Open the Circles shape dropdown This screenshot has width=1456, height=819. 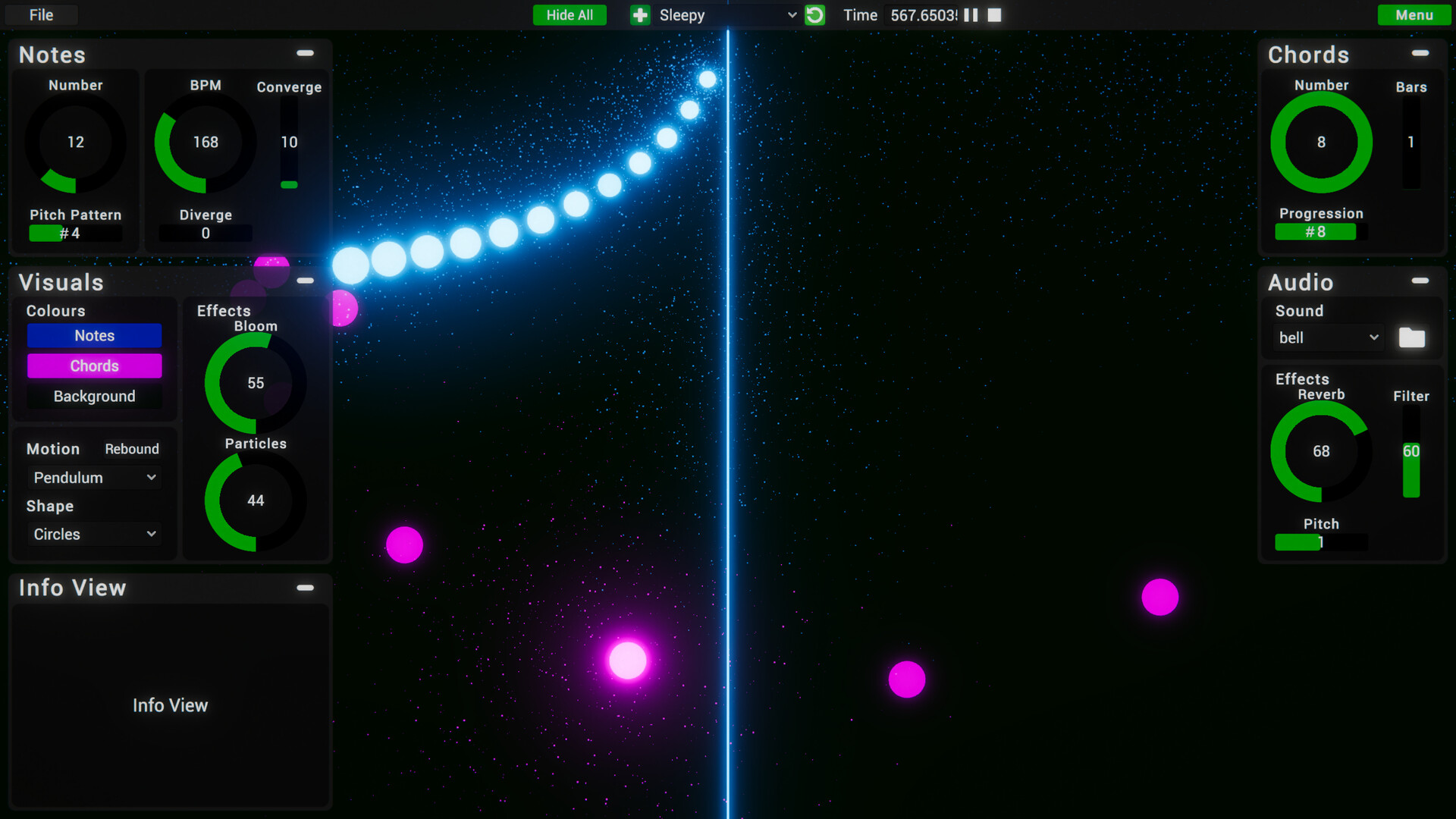tap(94, 534)
